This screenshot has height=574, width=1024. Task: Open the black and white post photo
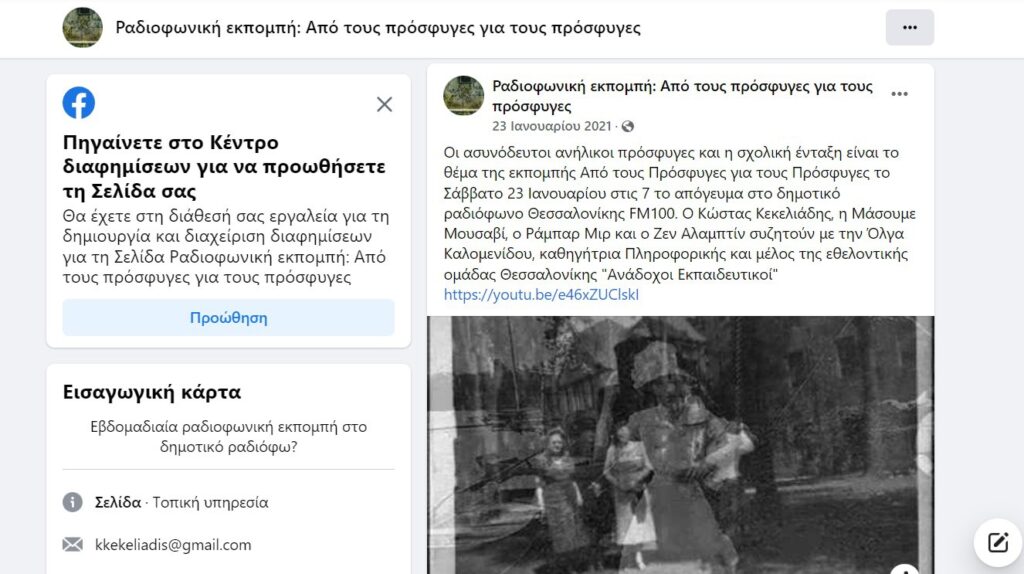680,445
